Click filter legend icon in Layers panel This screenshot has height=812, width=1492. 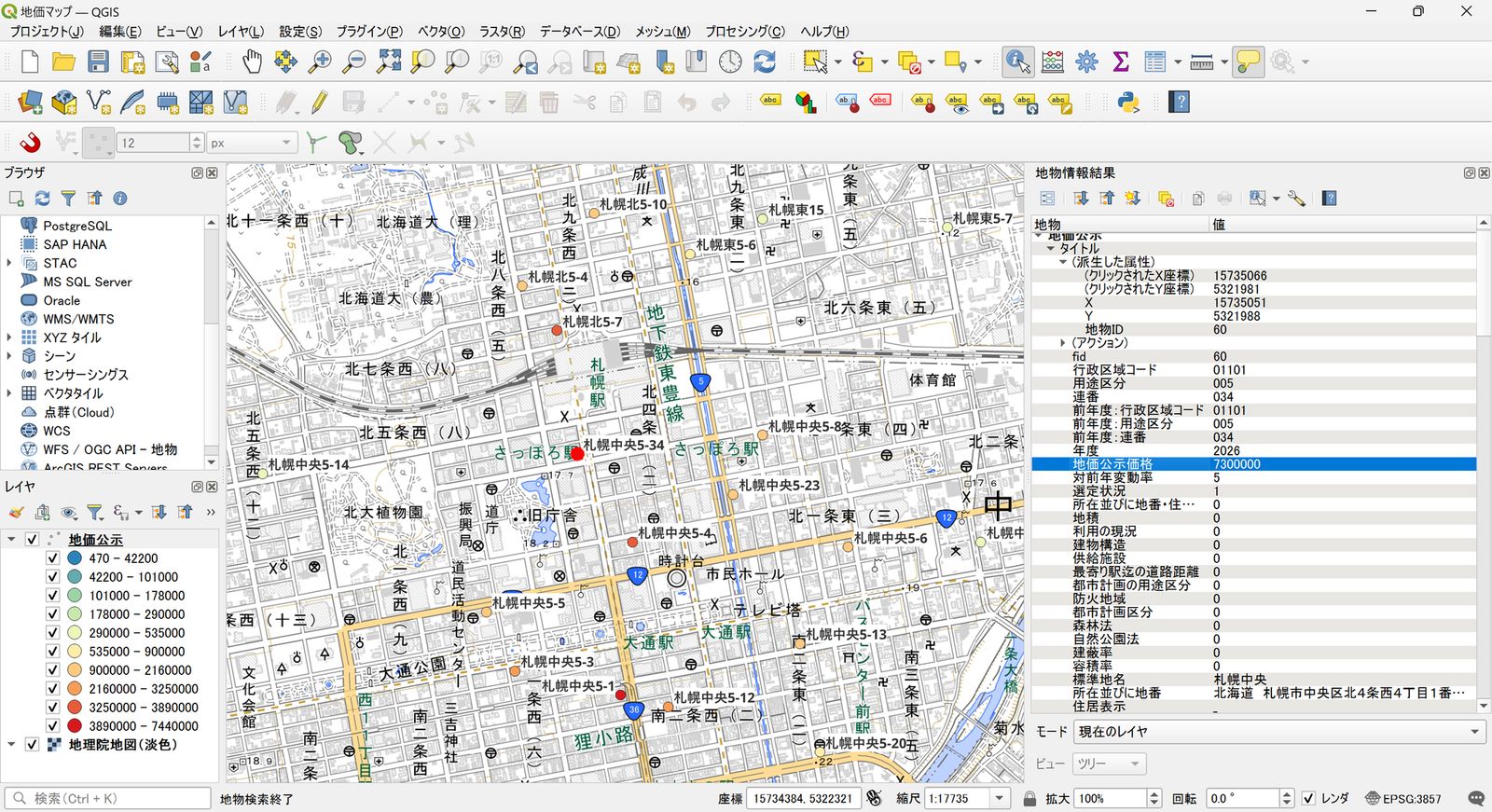click(94, 512)
